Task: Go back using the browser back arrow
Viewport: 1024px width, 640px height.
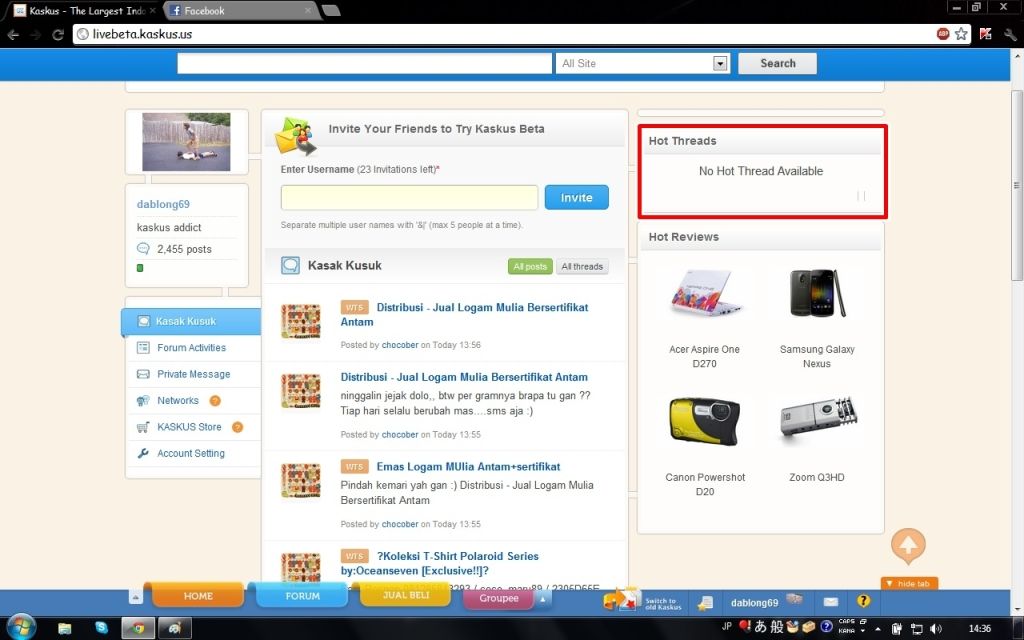Action: point(13,35)
